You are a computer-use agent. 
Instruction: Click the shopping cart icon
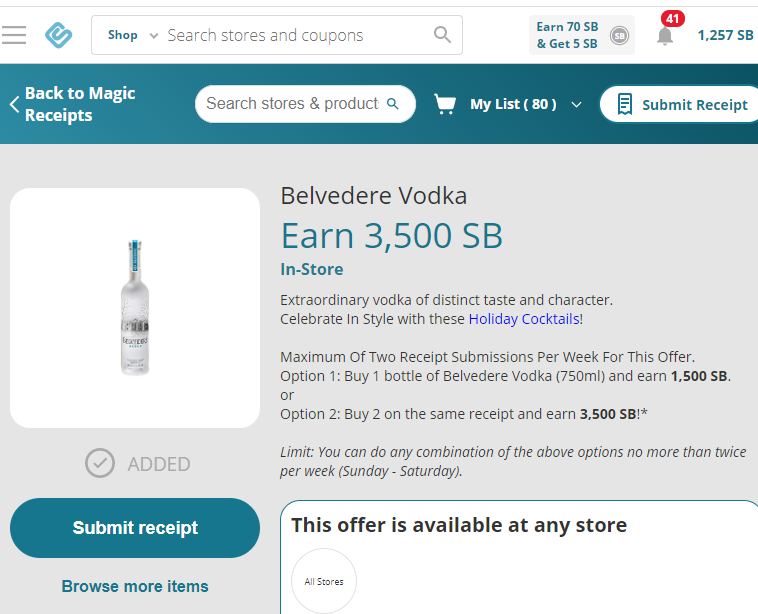click(x=445, y=104)
